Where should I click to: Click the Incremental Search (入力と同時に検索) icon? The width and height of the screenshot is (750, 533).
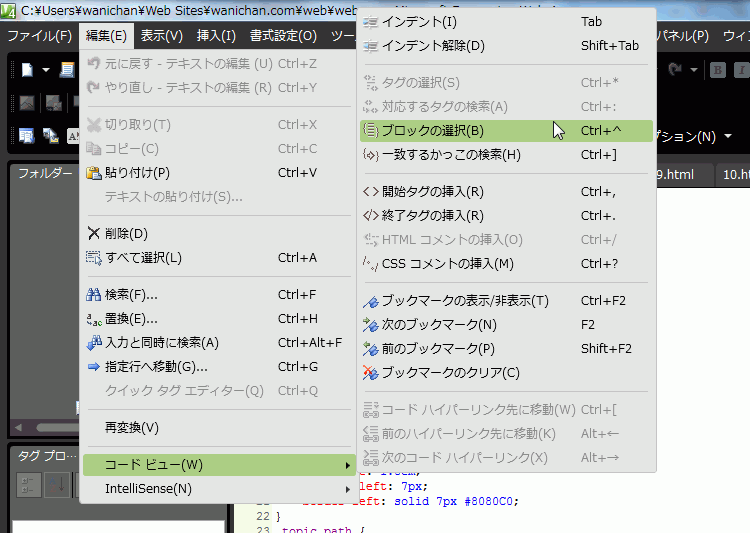(x=94, y=343)
